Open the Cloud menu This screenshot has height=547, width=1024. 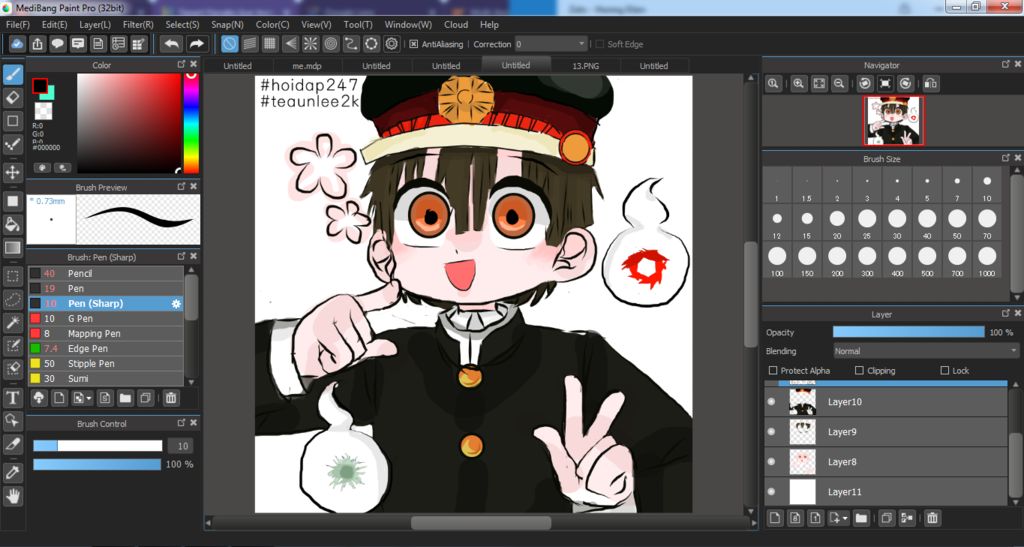(456, 25)
